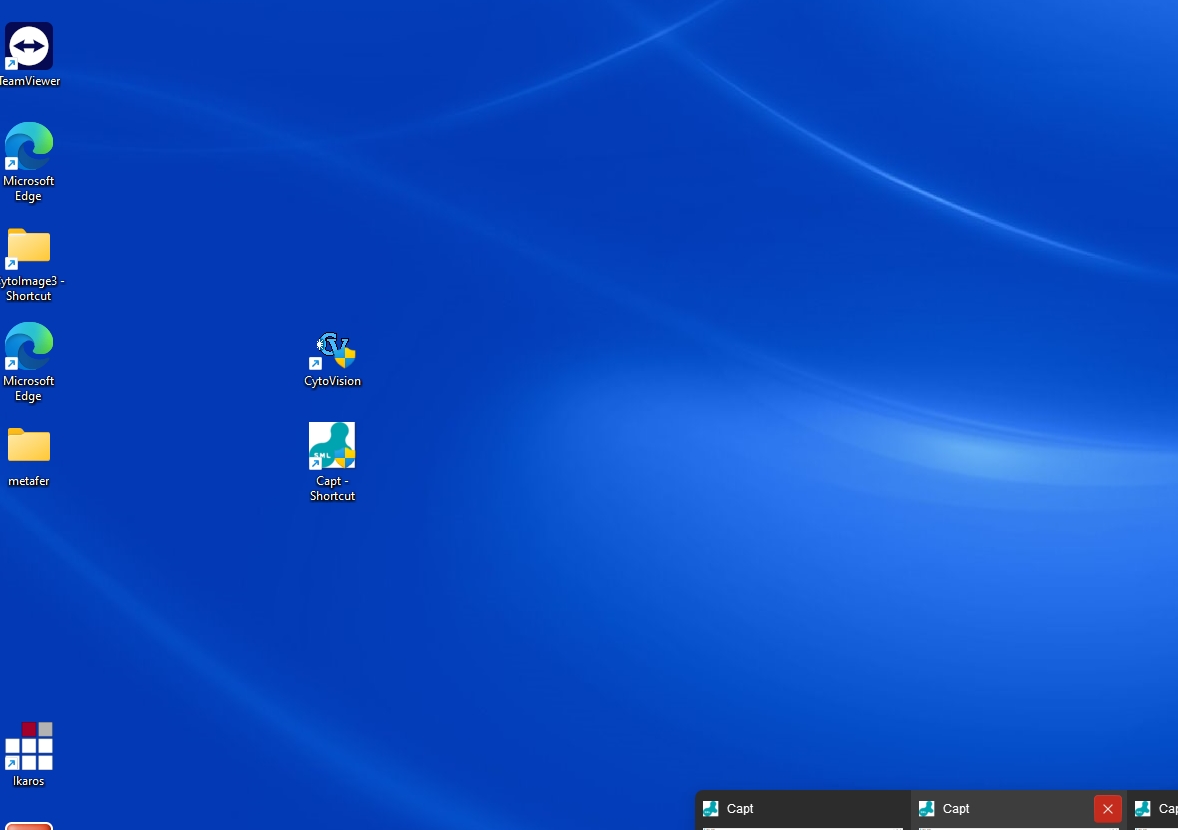
Task: Click the partially visible orange icon below Ikaros
Action: click(x=29, y=825)
